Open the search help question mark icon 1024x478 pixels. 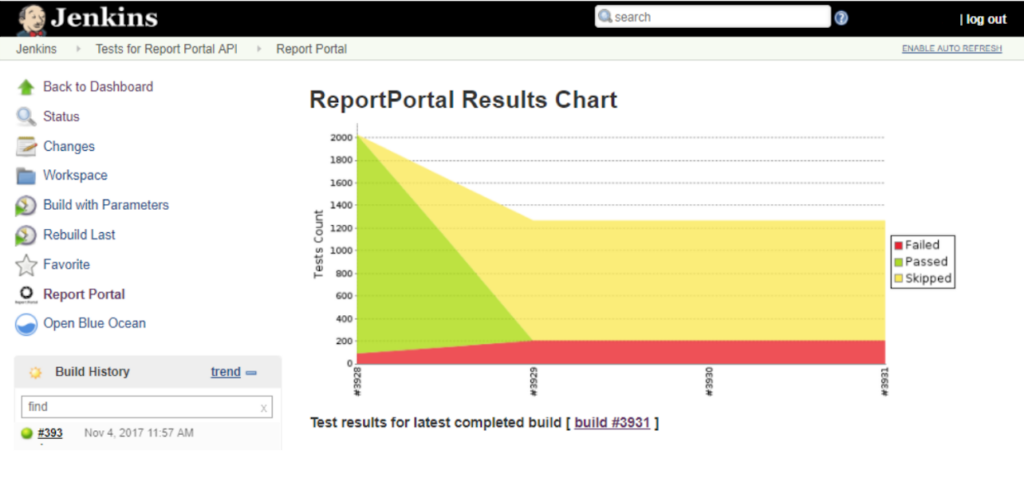841,18
